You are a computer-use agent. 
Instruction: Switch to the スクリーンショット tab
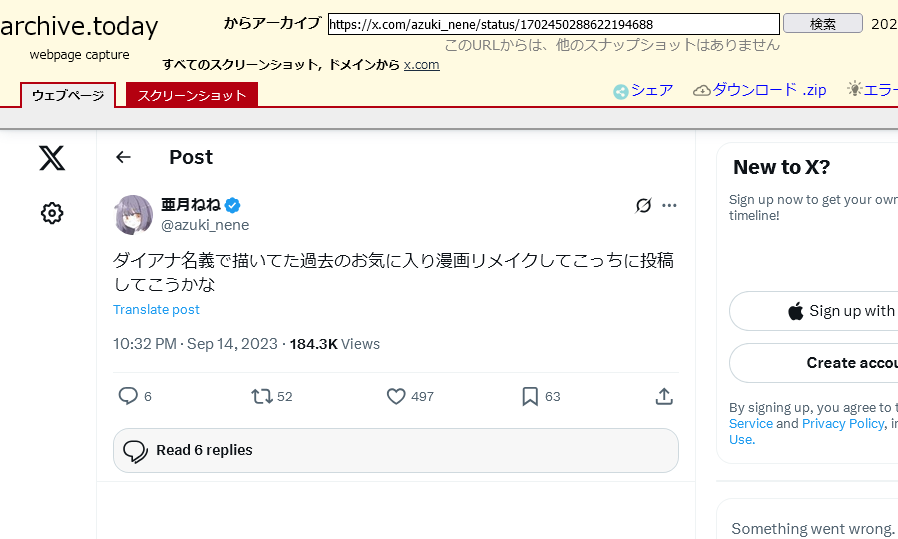(x=192, y=95)
